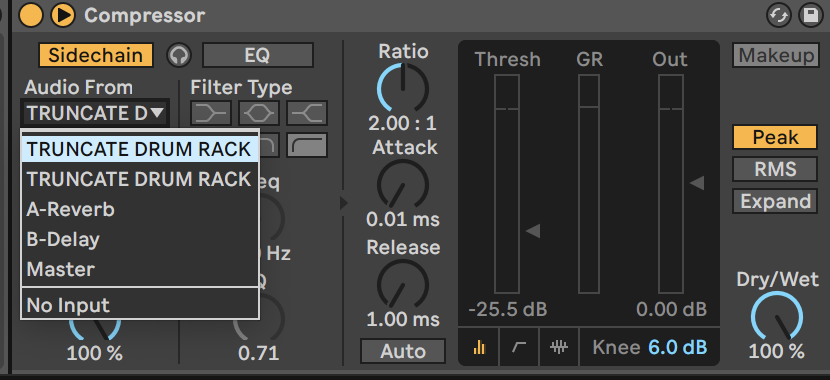Click the Knee value 6.0 dB

pos(678,347)
